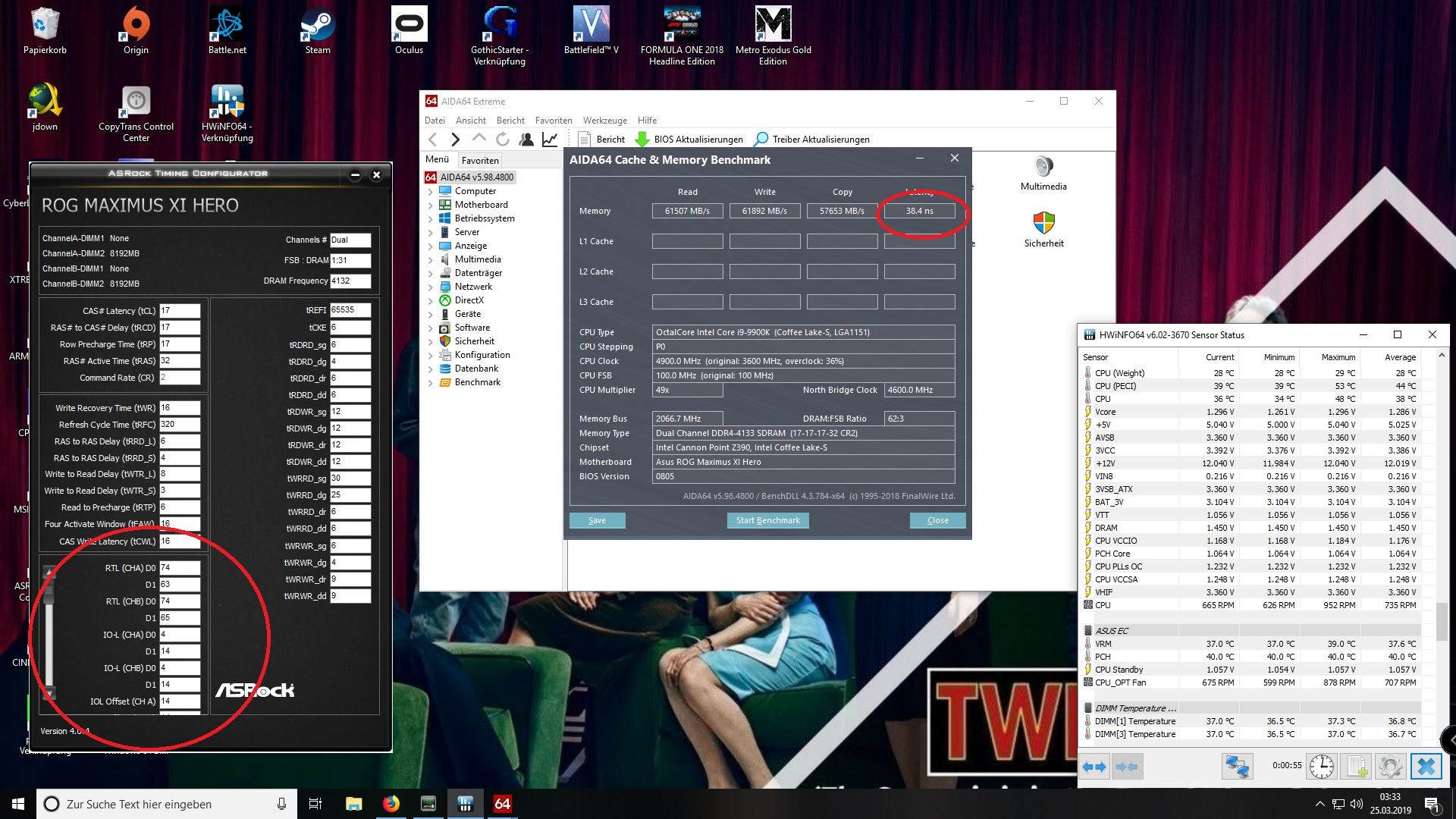Click Start Benchmark button
The image size is (1456, 819).
[x=767, y=520]
